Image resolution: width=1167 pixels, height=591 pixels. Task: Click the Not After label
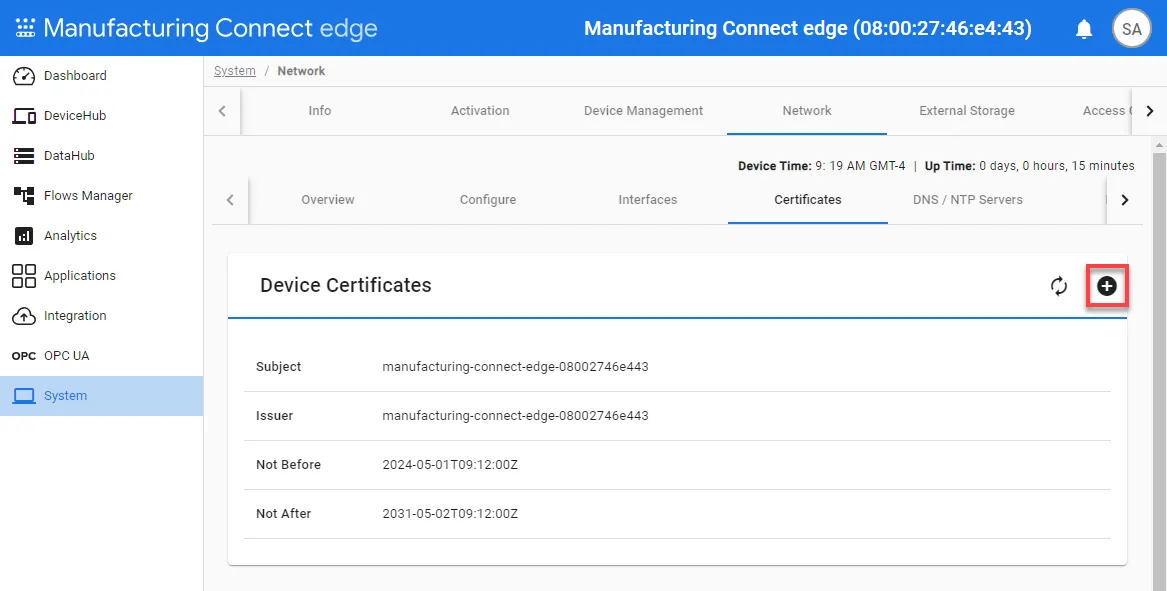[x=283, y=514]
